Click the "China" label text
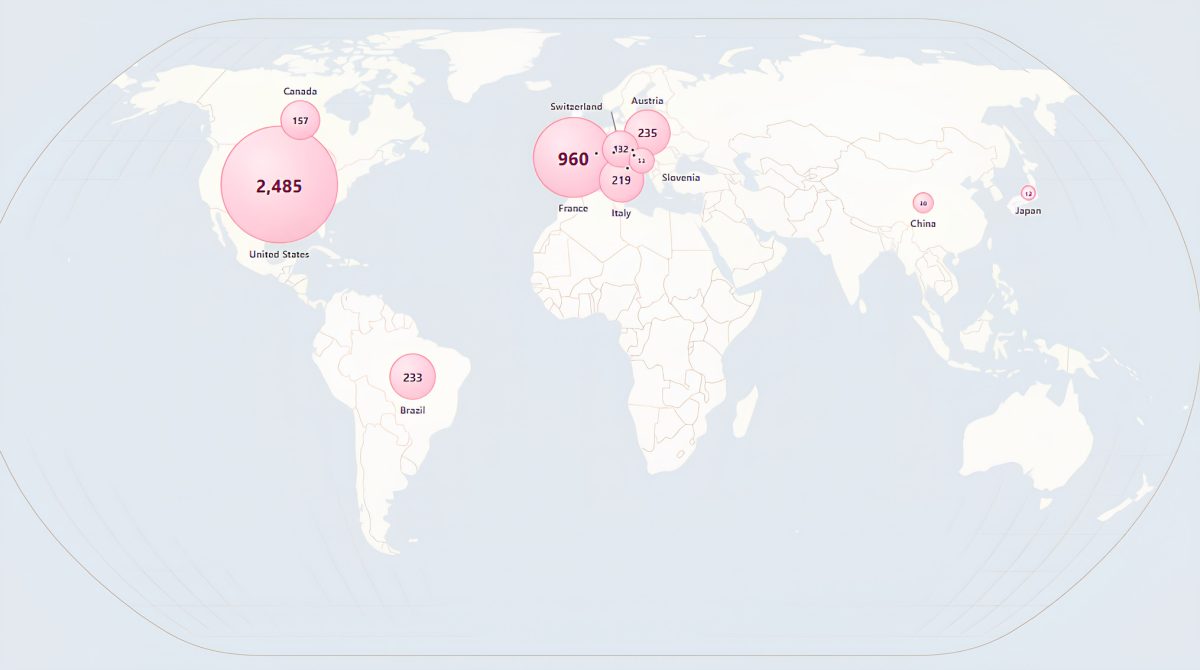The width and height of the screenshot is (1200, 670). coord(923,223)
